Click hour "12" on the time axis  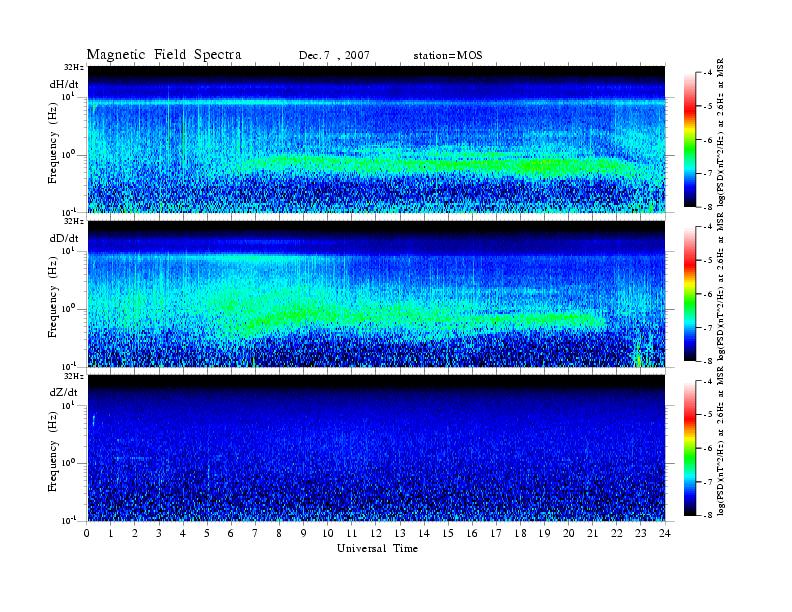click(x=376, y=533)
